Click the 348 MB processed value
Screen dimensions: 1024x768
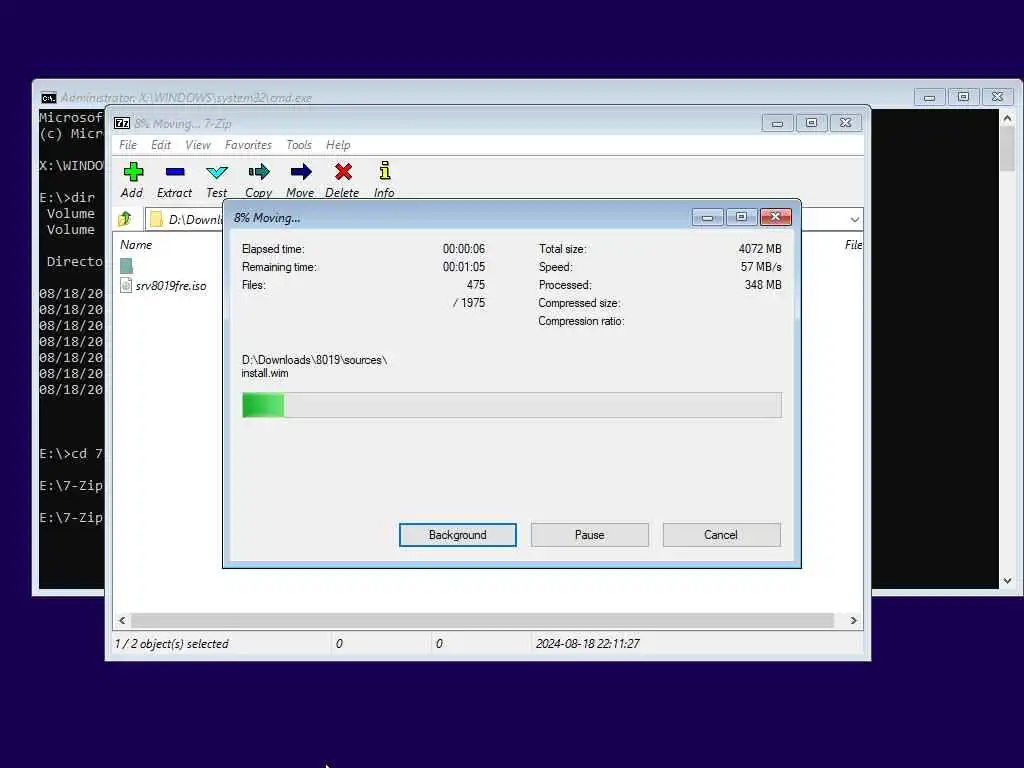click(763, 285)
